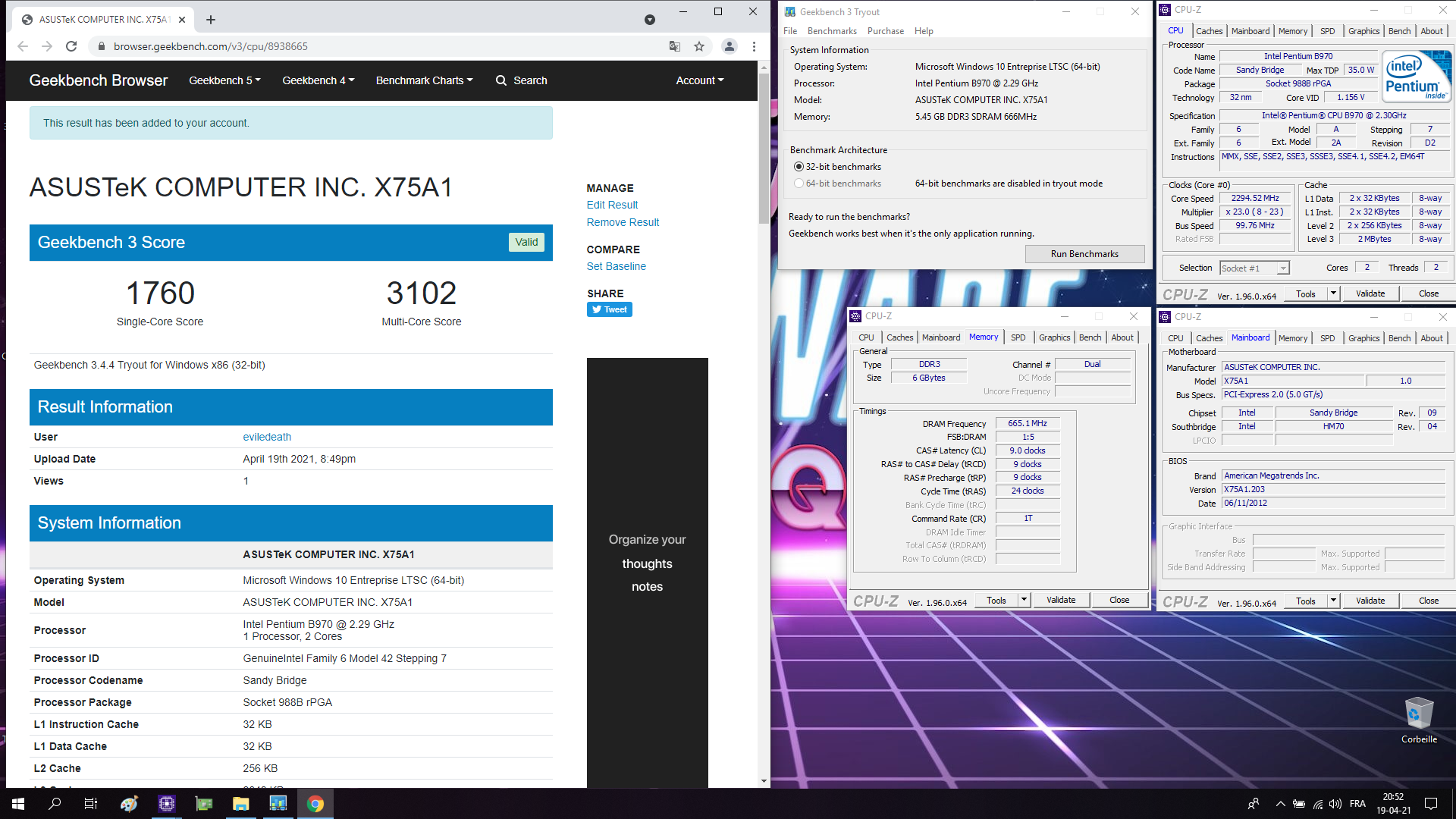This screenshot has height=819, width=1456.
Task: Open the Chrome three-dot menu
Action: (754, 46)
